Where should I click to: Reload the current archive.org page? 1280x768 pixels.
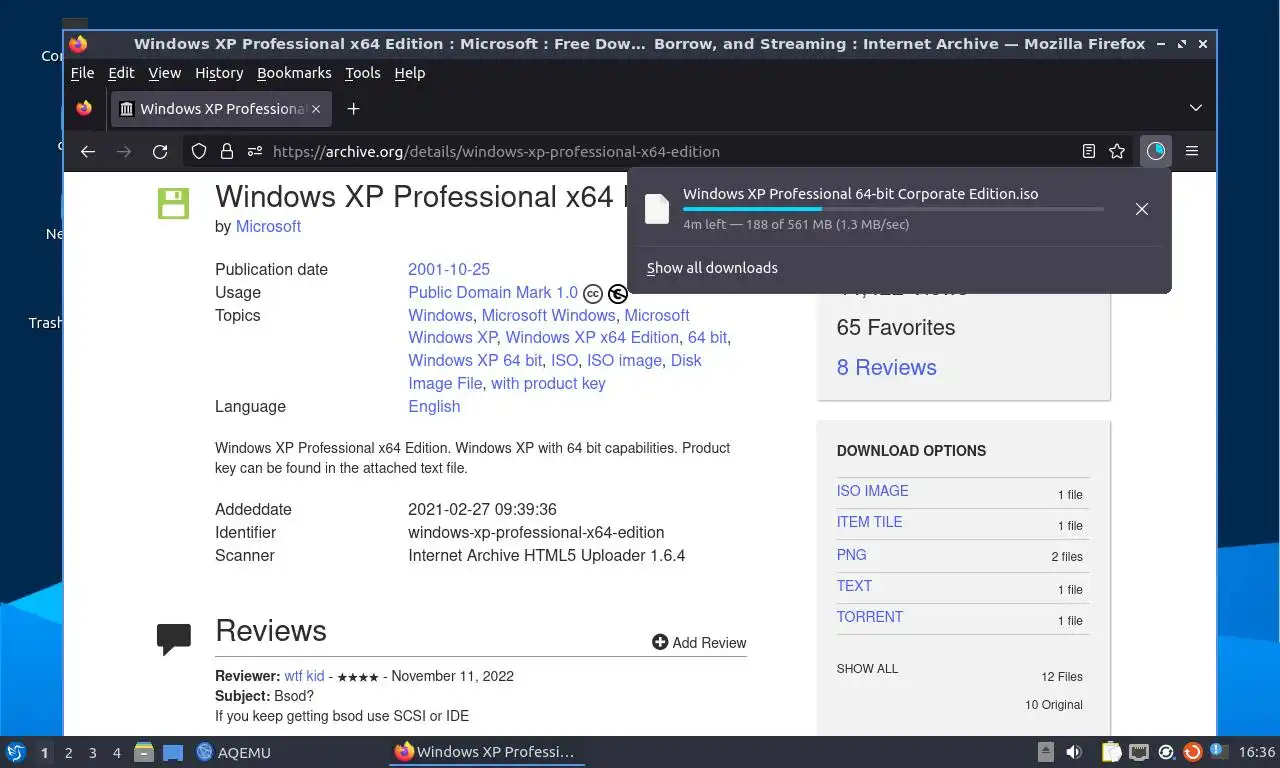tap(160, 151)
